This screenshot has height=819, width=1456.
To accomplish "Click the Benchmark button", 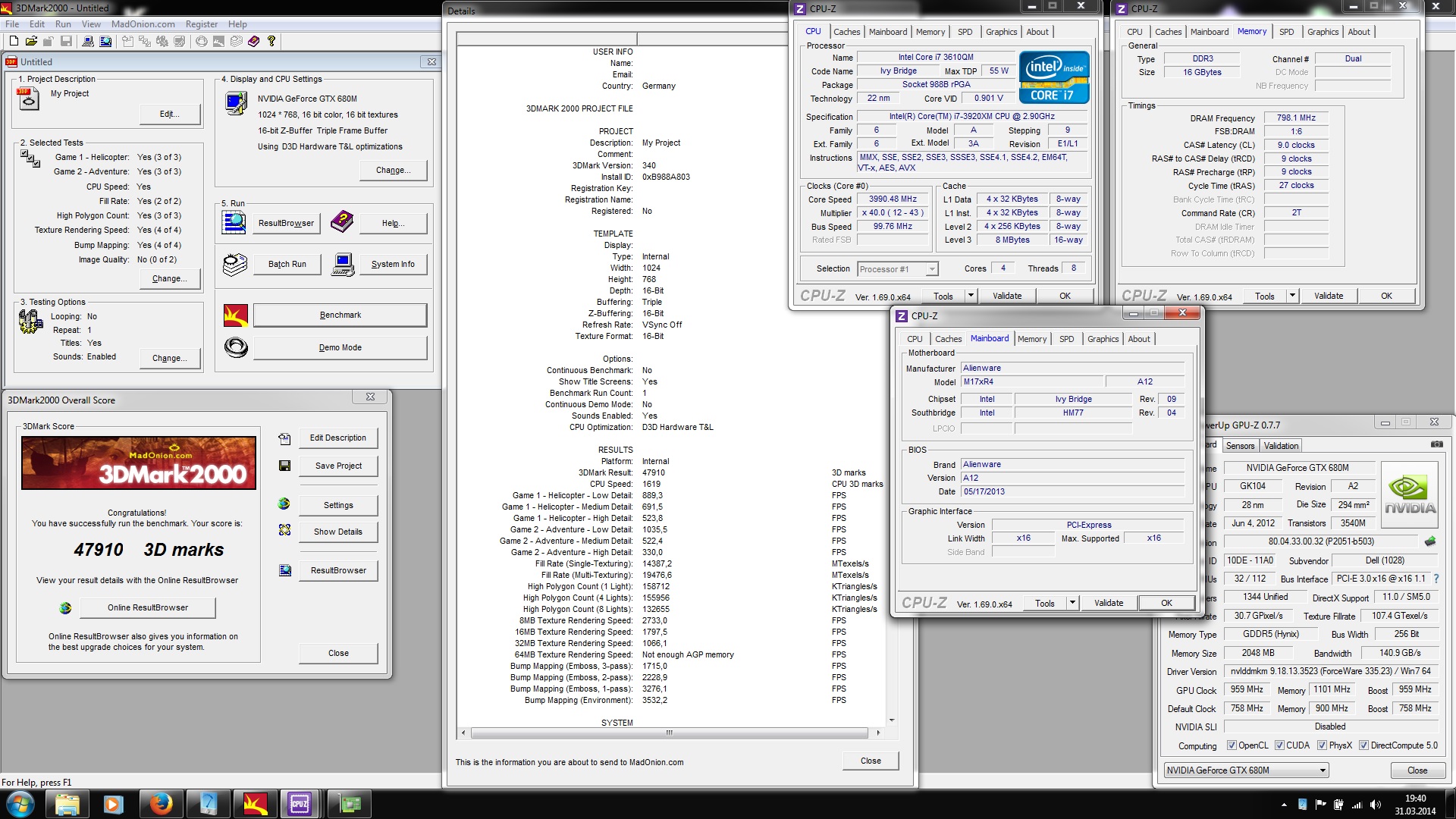I will 340,315.
